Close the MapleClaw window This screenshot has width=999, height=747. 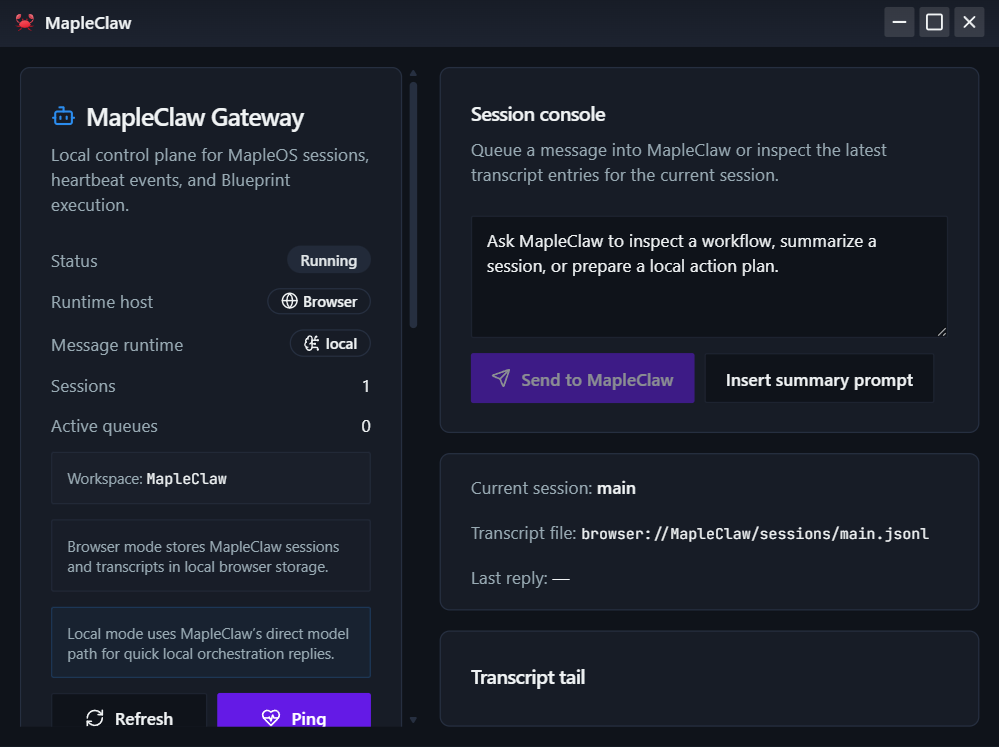pos(969,22)
